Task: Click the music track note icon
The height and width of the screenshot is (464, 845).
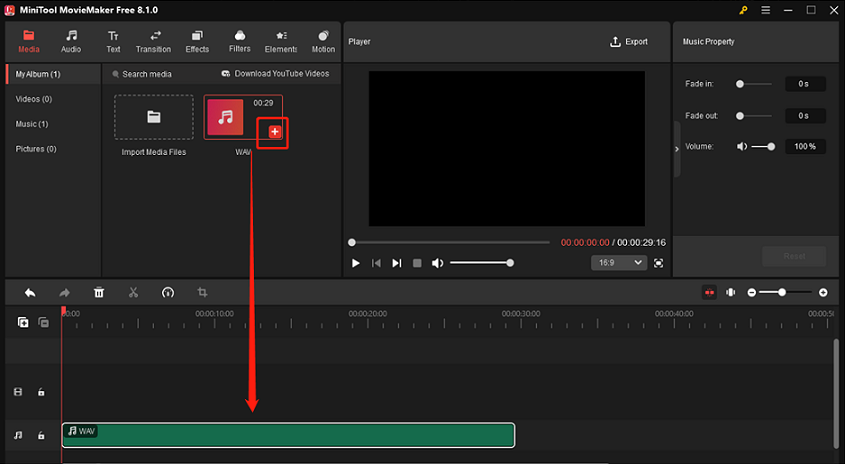Action: pos(18,435)
